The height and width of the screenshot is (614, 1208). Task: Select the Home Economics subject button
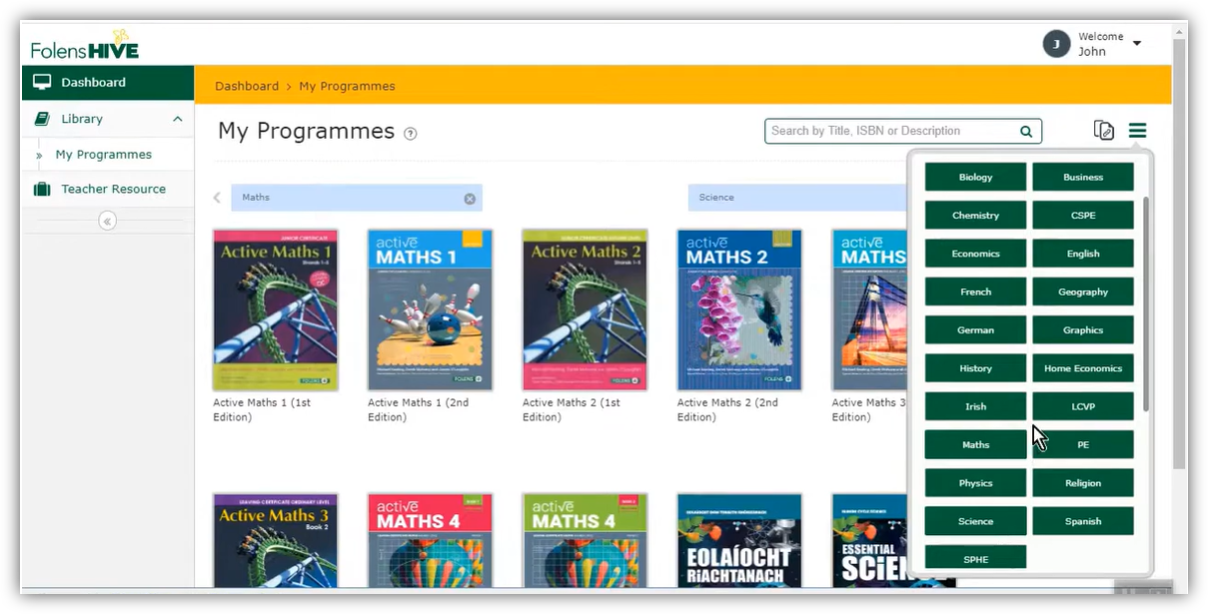pos(1083,368)
